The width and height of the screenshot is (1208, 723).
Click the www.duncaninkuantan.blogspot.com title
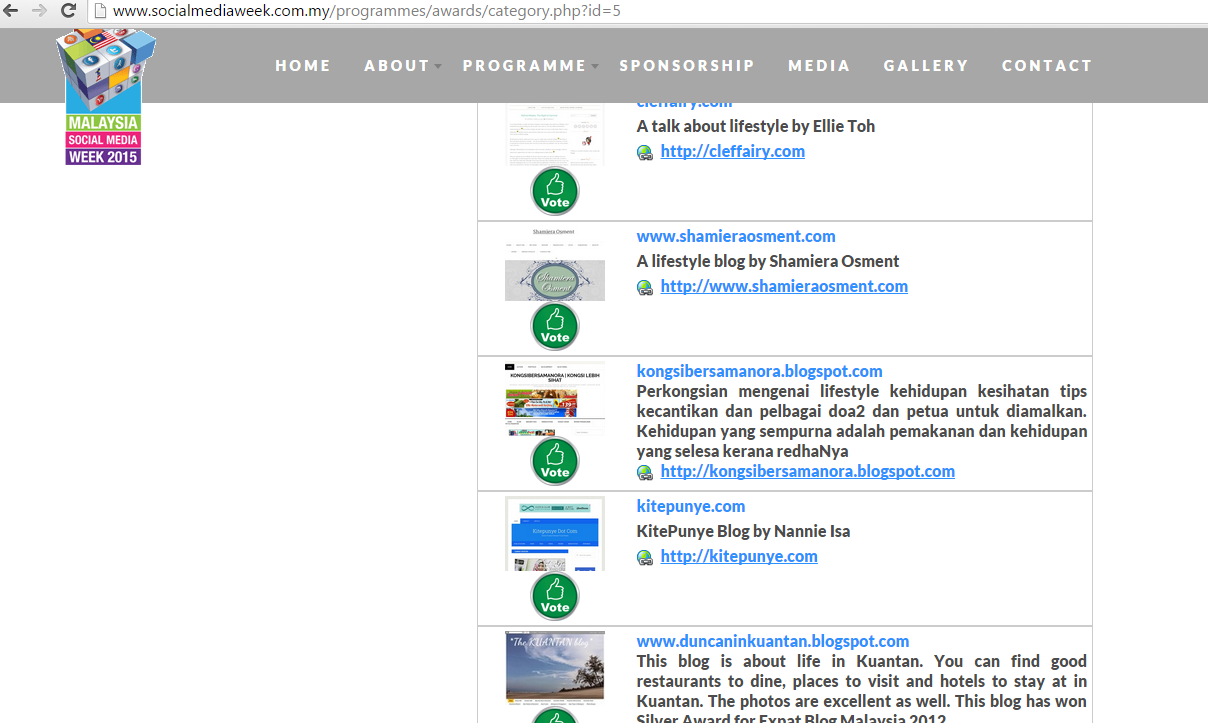[x=773, y=641]
